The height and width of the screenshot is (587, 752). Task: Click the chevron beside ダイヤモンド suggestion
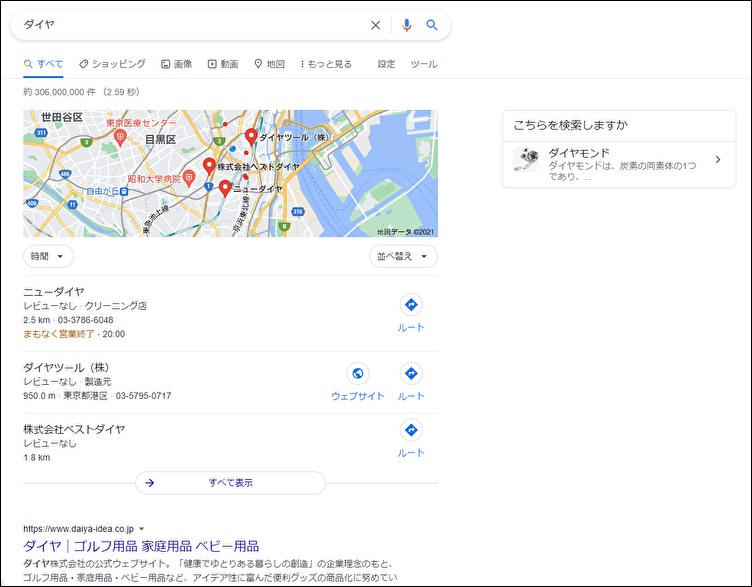[718, 160]
